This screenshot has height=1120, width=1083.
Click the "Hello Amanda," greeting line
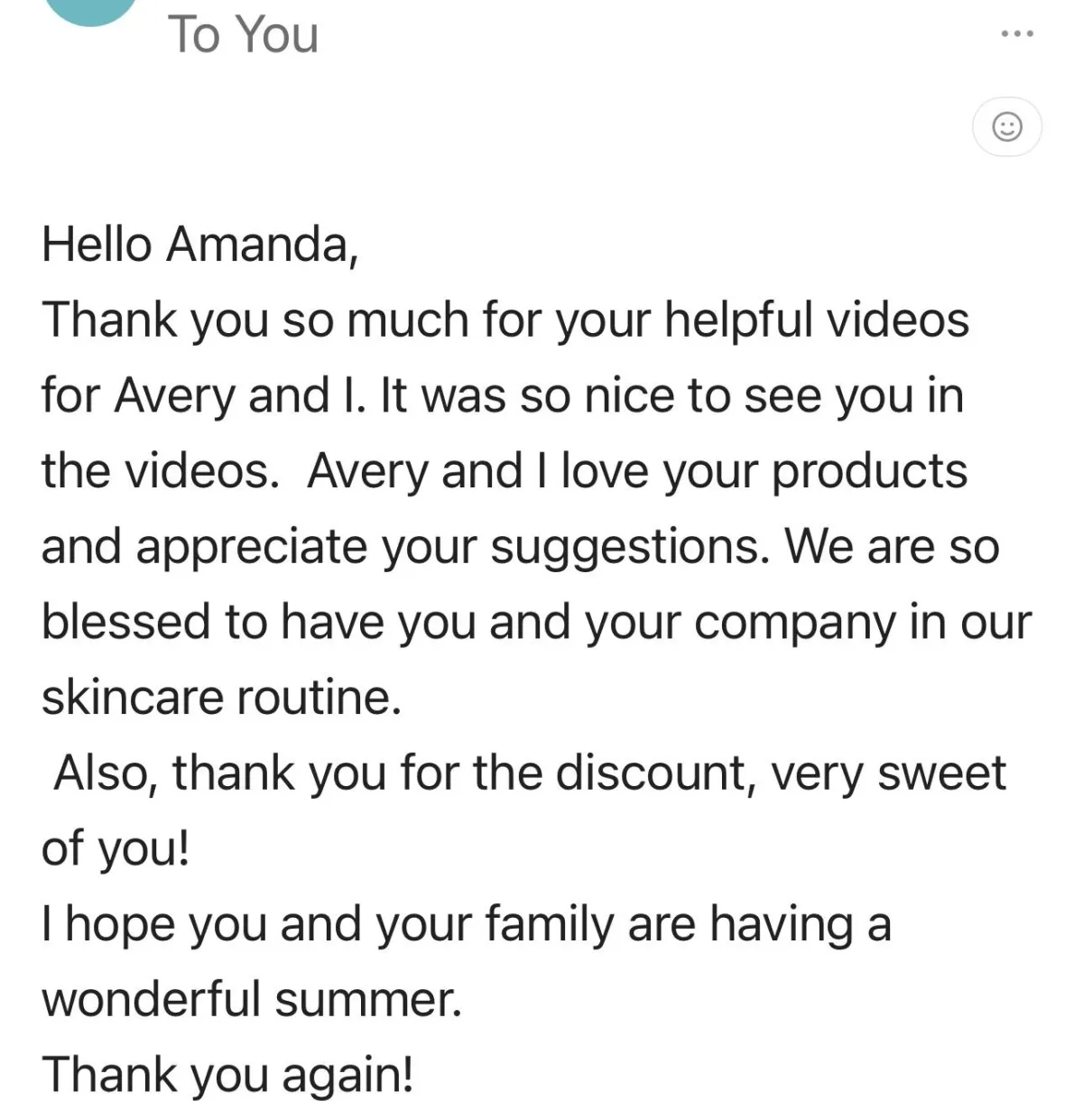pyautogui.click(x=200, y=244)
